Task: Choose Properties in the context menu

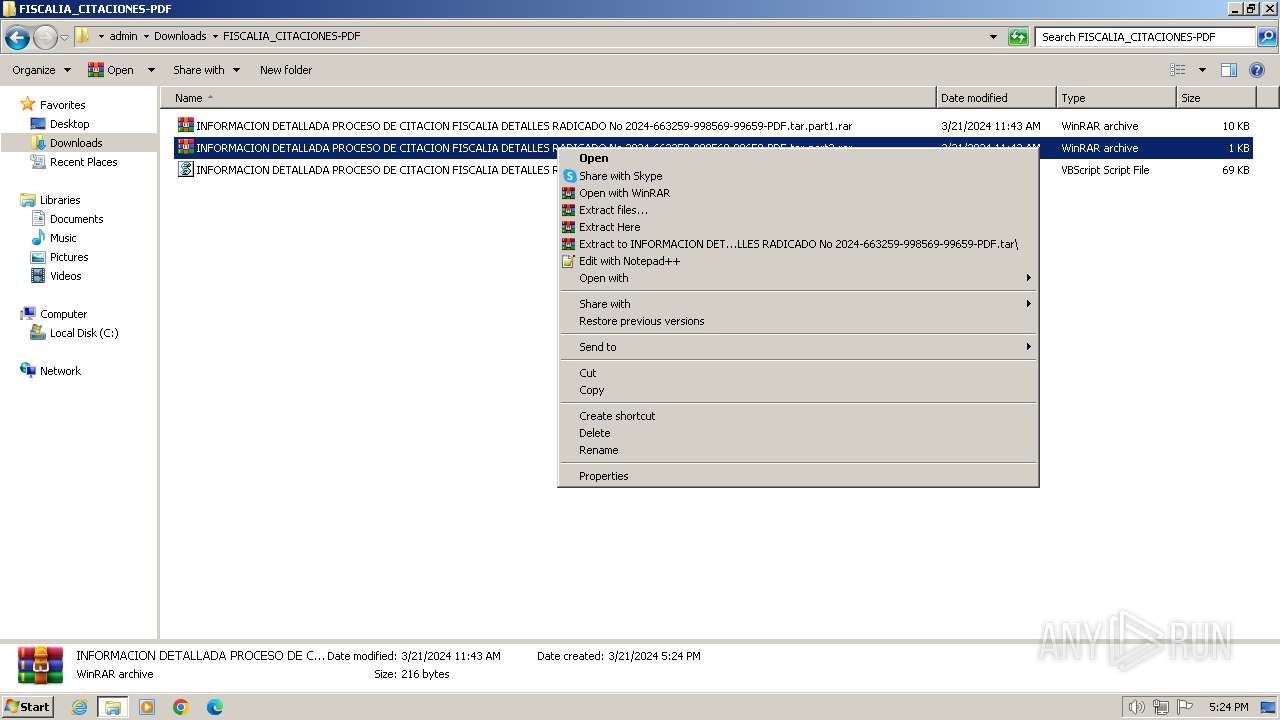Action: [x=798, y=476]
